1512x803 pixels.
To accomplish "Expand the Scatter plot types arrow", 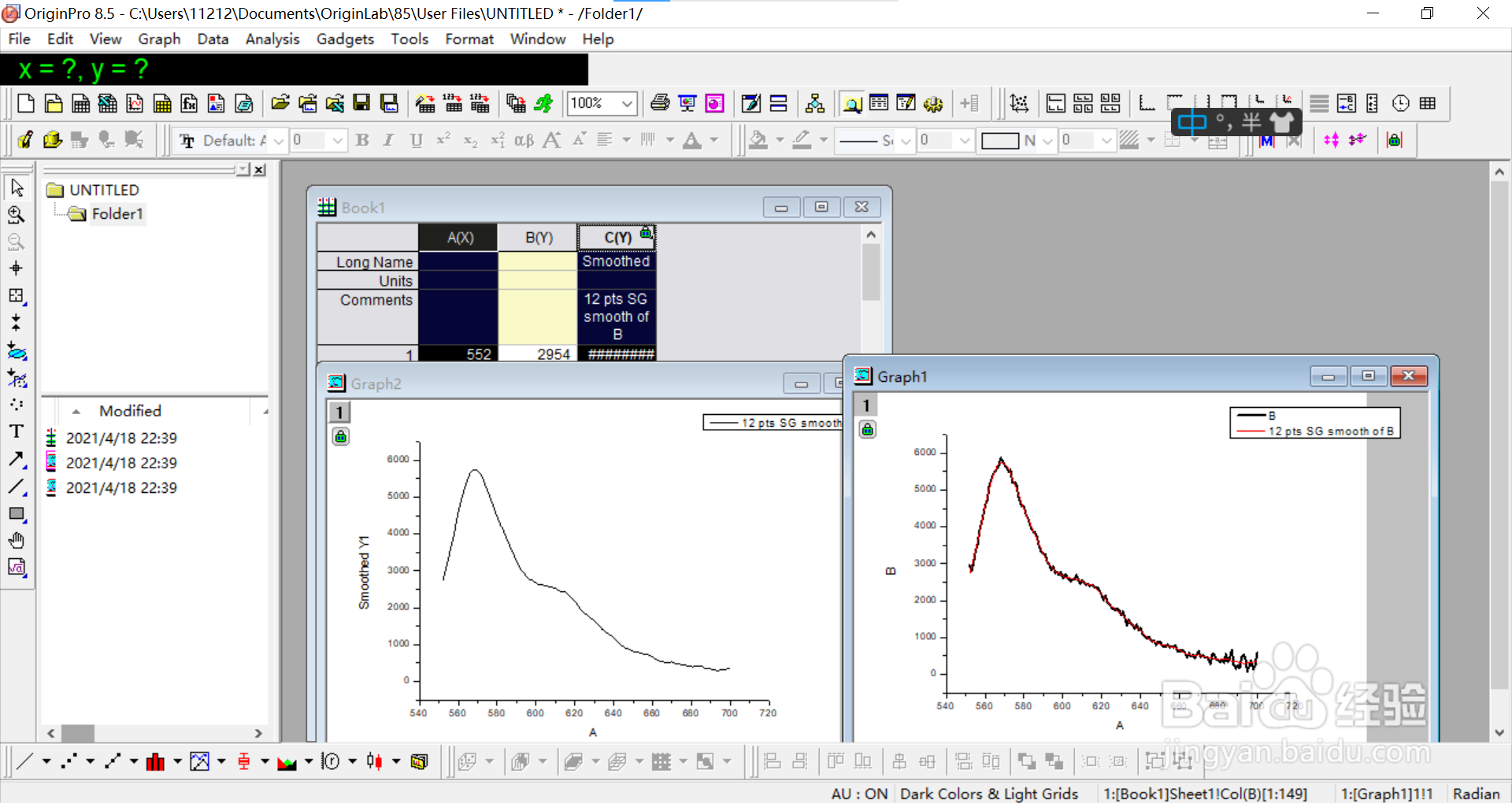I will tap(90, 761).
